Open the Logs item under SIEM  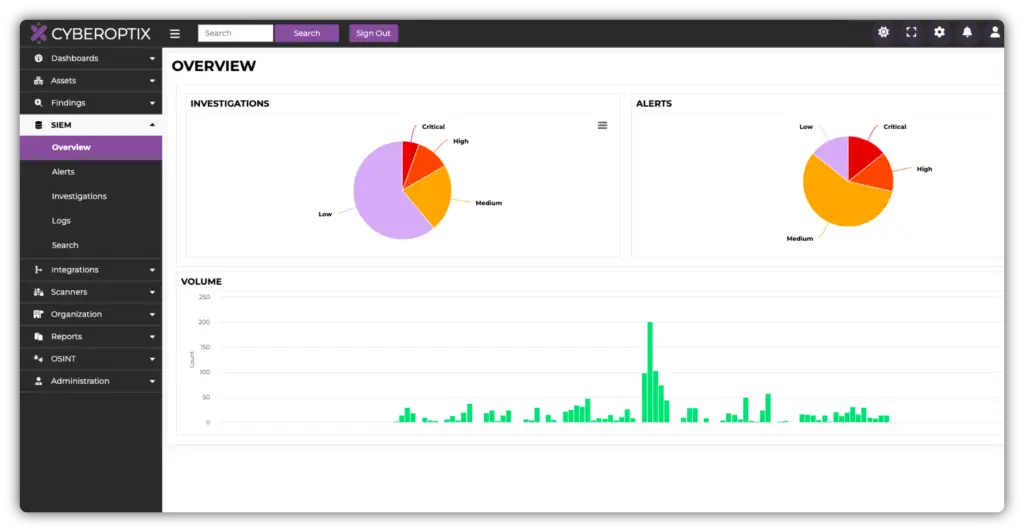[61, 221]
